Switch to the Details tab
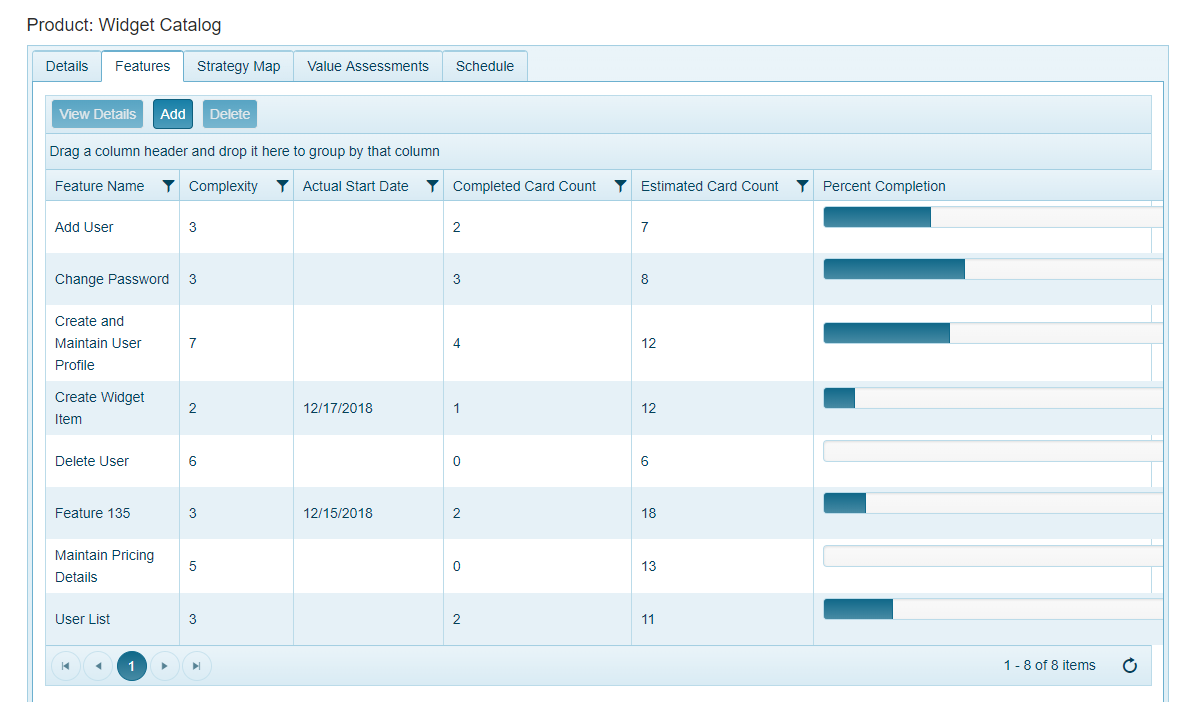The image size is (1200, 702). 67,66
